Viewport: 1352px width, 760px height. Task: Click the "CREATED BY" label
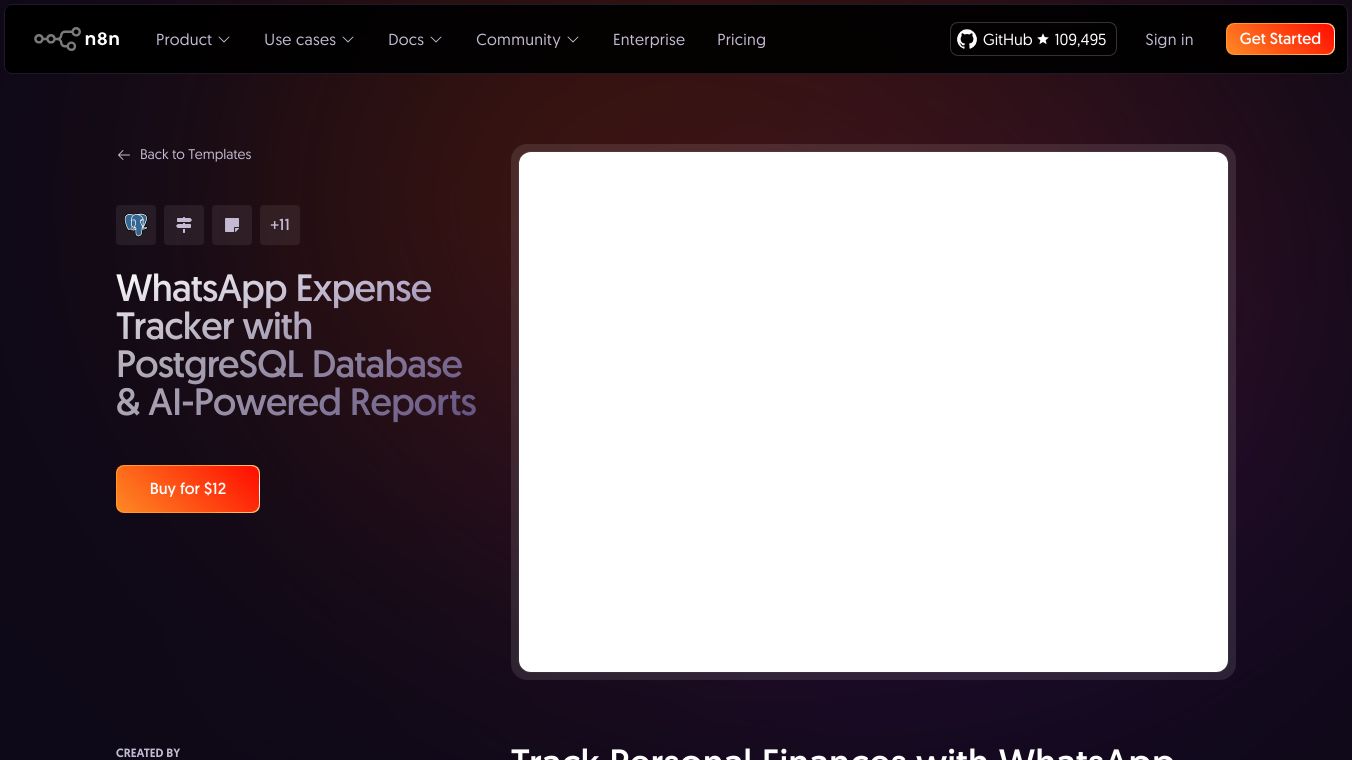[x=148, y=753]
